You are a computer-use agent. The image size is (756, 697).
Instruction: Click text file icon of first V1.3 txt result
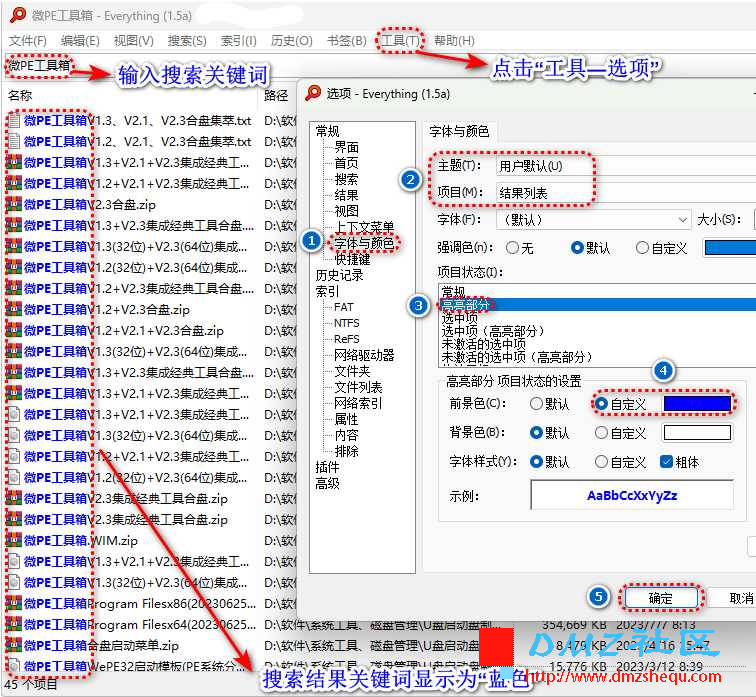coord(14,121)
